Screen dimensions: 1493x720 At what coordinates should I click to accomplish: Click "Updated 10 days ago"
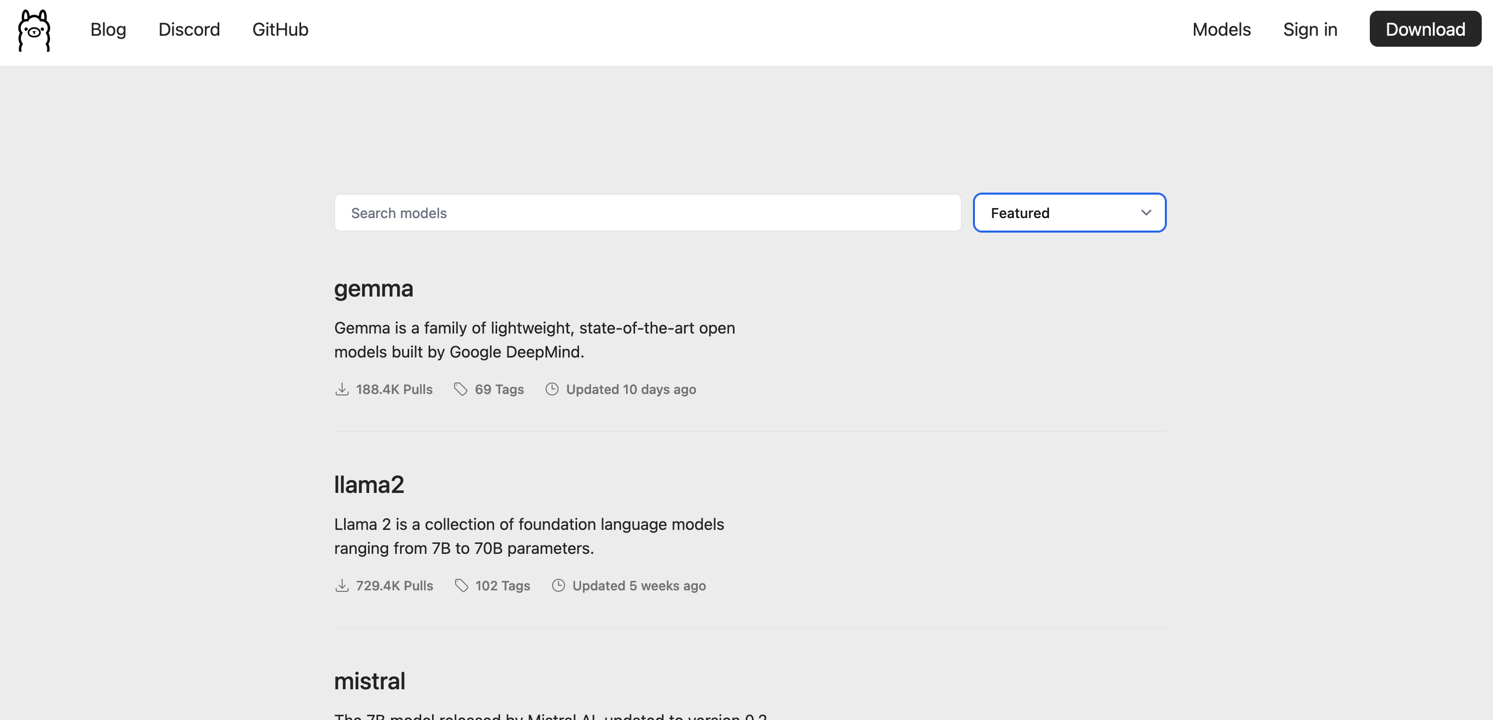click(631, 390)
